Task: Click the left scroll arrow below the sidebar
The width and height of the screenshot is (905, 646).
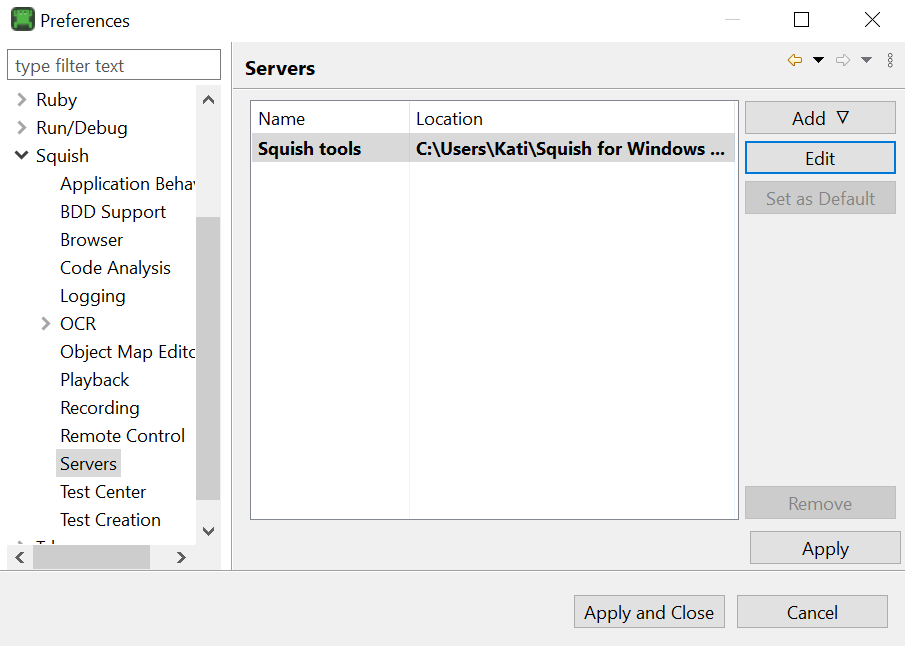Action: tap(18, 557)
